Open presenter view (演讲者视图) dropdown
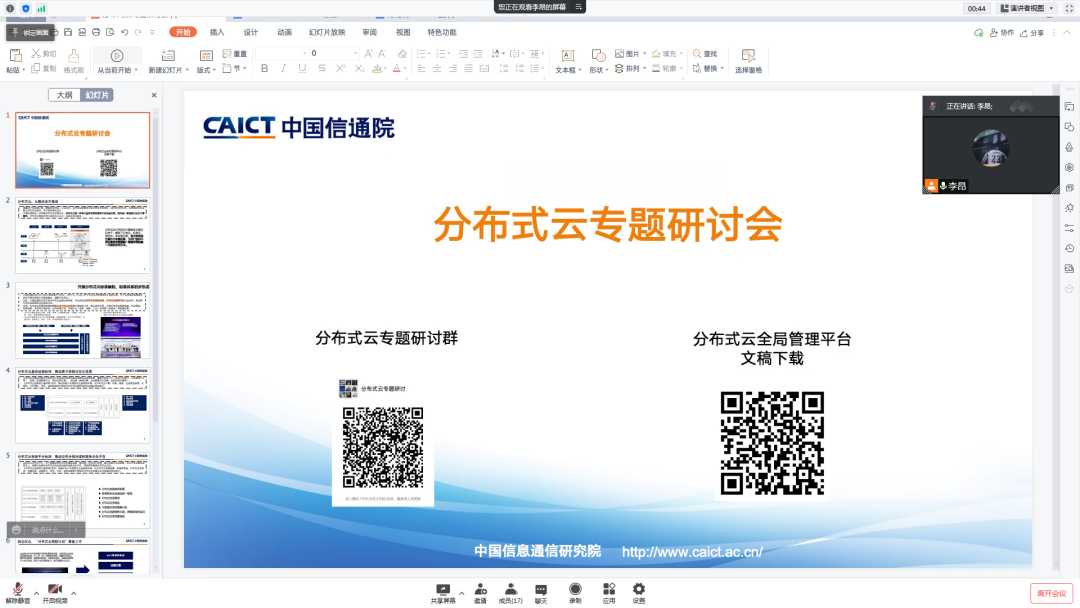Viewport: 1080px width, 608px height. [x=1028, y=8]
